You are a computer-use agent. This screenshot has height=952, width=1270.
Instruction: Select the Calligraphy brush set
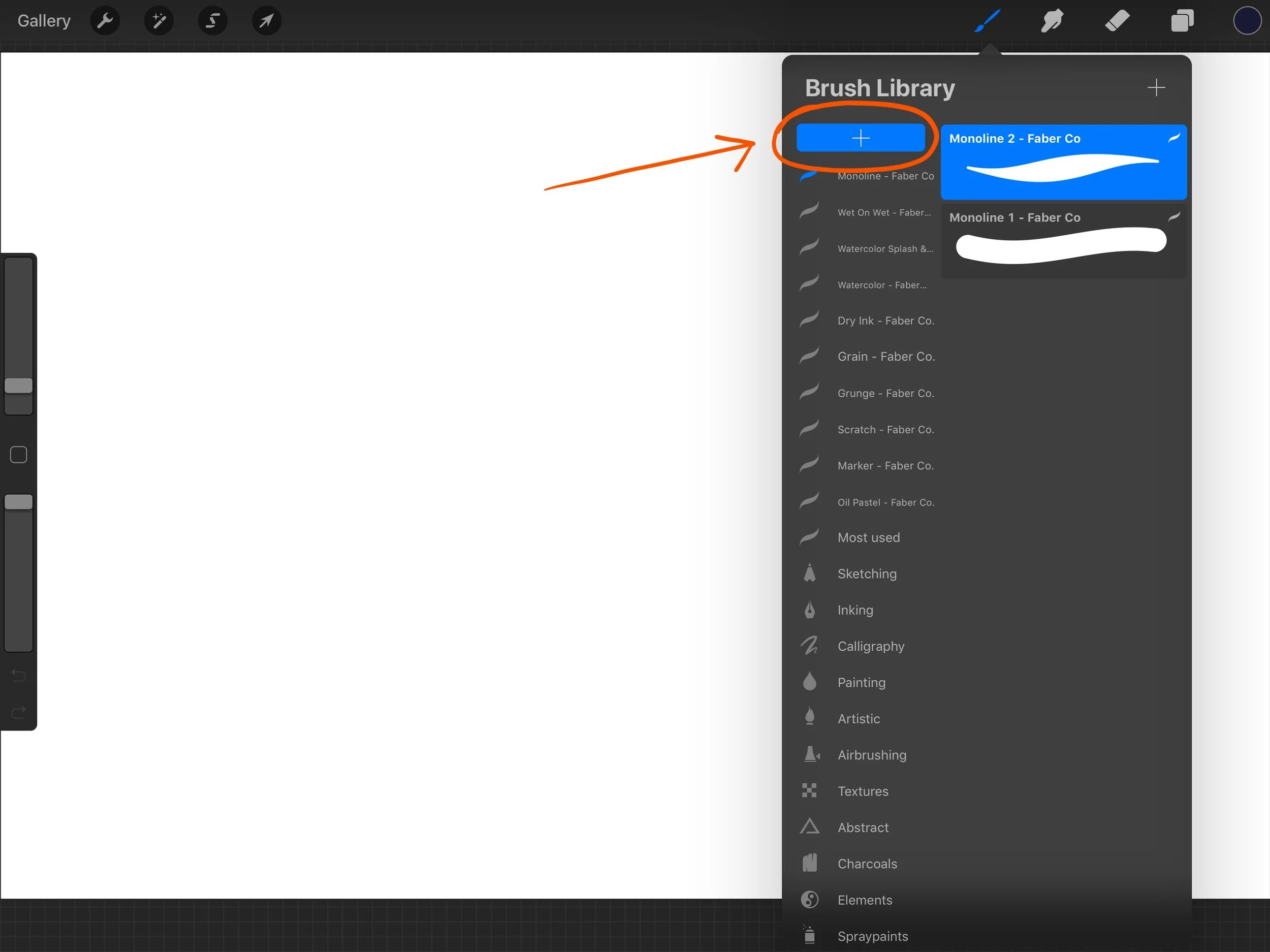870,647
